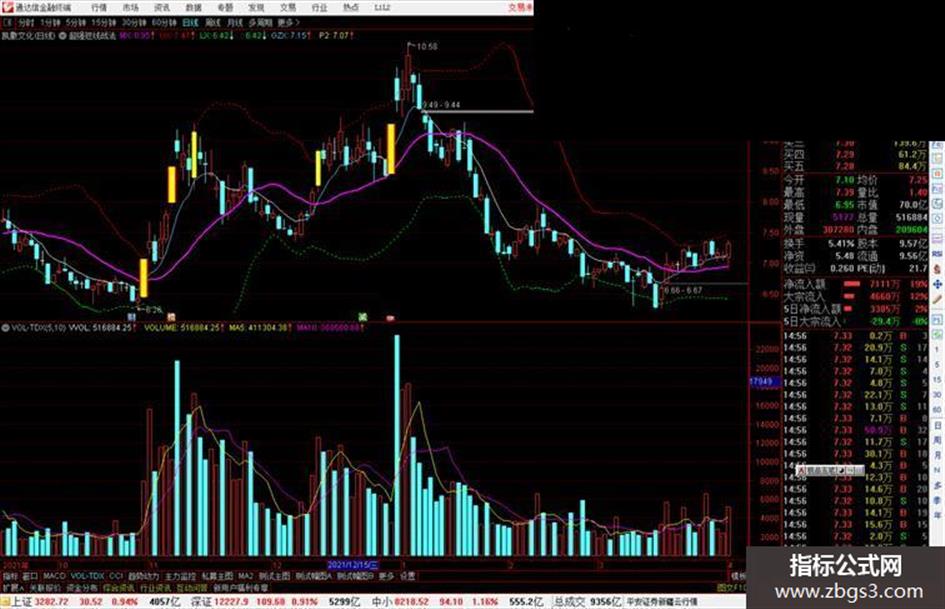Click the blue move-arrows icon in right toolbar
This screenshot has height=609, width=945.
(x=937, y=283)
